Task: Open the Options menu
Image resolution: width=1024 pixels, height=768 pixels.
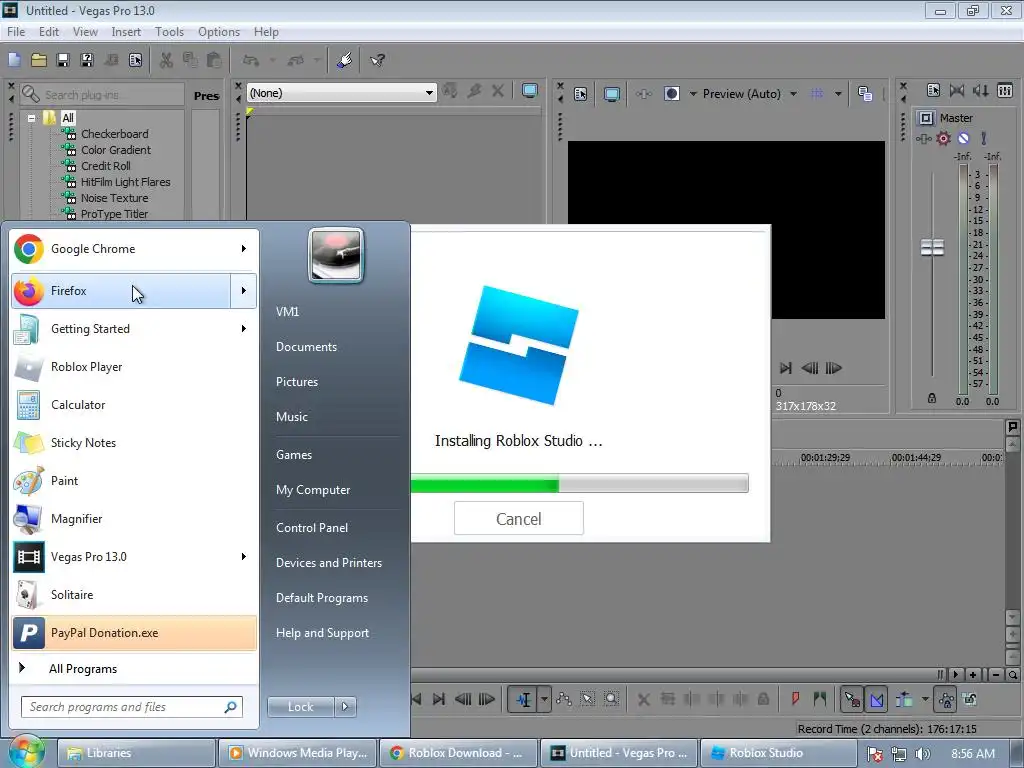Action: [x=219, y=31]
